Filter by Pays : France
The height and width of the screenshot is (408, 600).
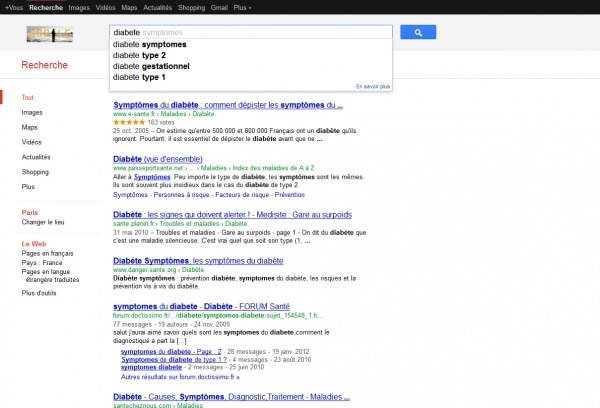point(42,263)
